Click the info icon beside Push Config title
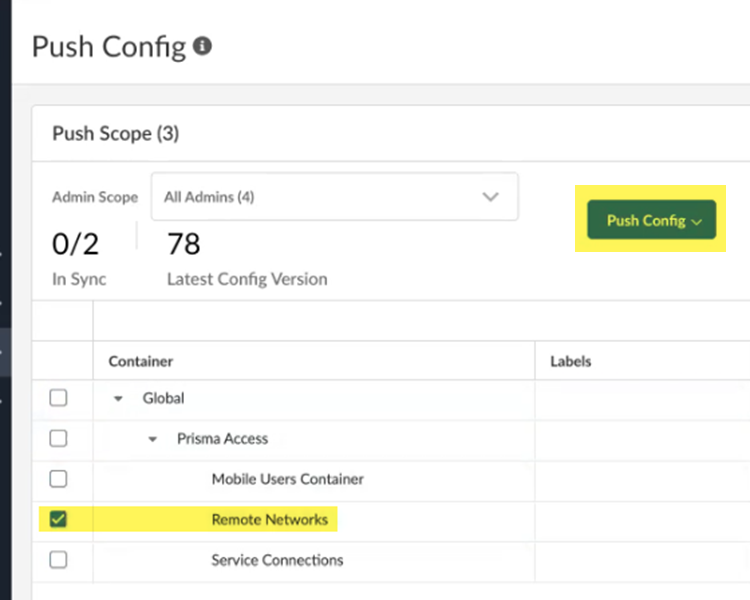This screenshot has height=600, width=750. pyautogui.click(x=203, y=46)
